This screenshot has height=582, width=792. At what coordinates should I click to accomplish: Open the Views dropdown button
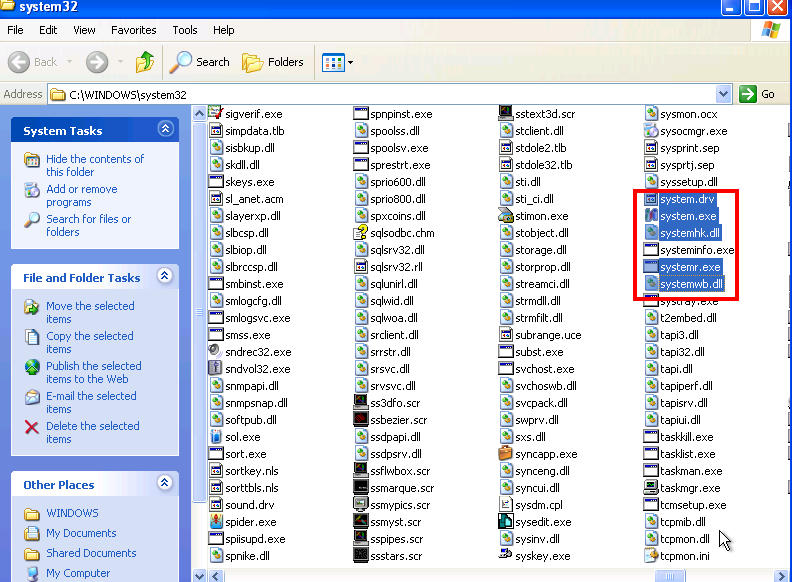337,63
